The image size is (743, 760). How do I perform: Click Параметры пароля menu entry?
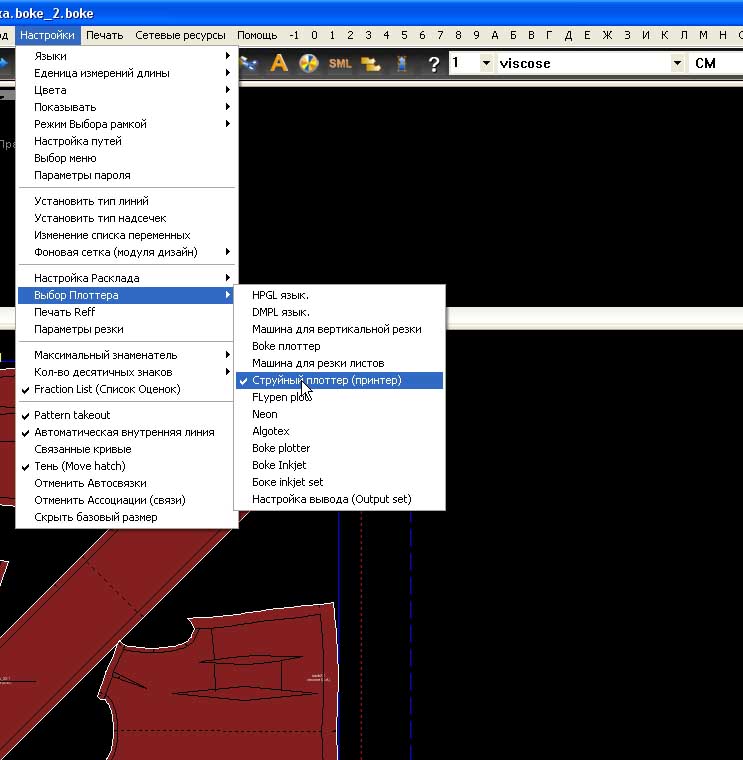pos(82,175)
